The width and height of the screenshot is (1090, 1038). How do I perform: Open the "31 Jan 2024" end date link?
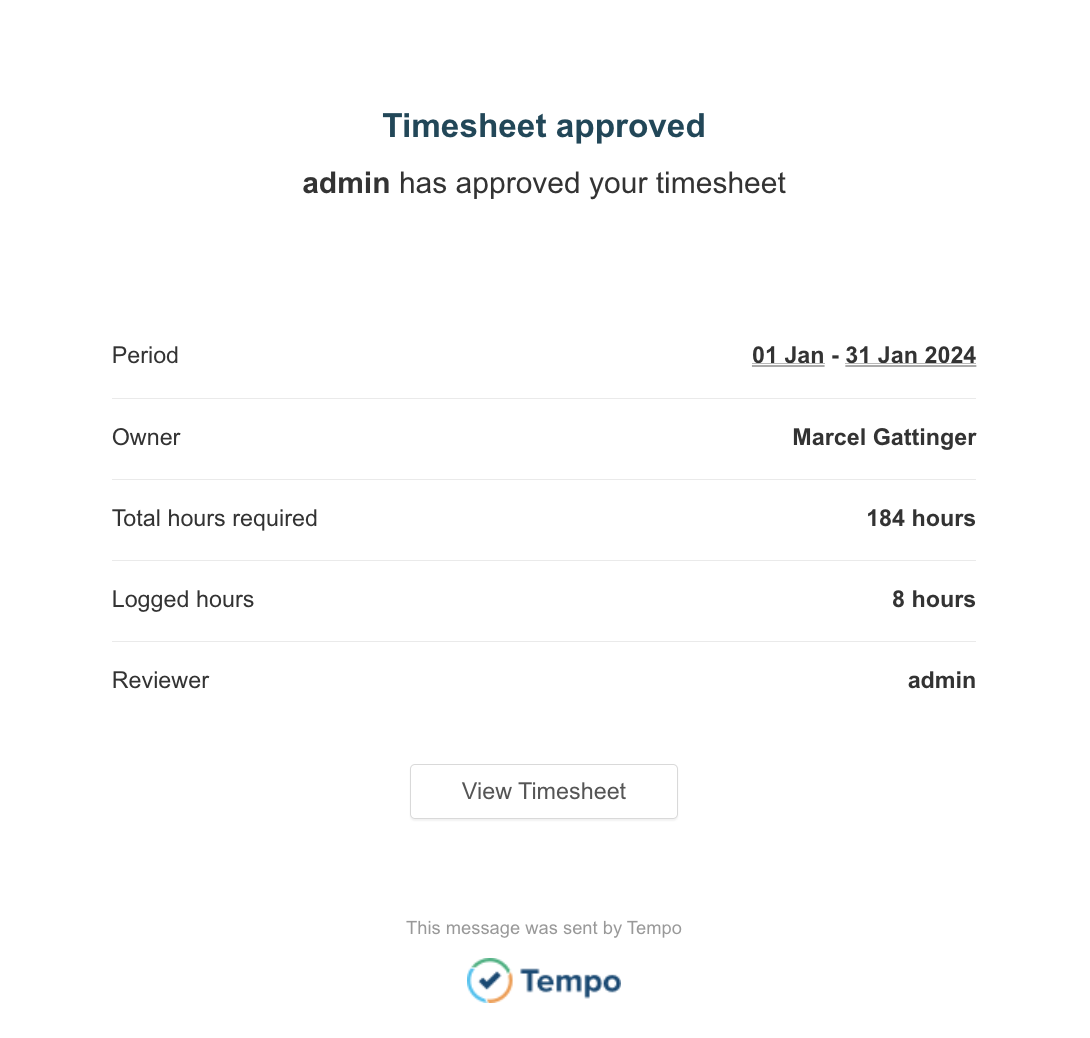tap(910, 355)
